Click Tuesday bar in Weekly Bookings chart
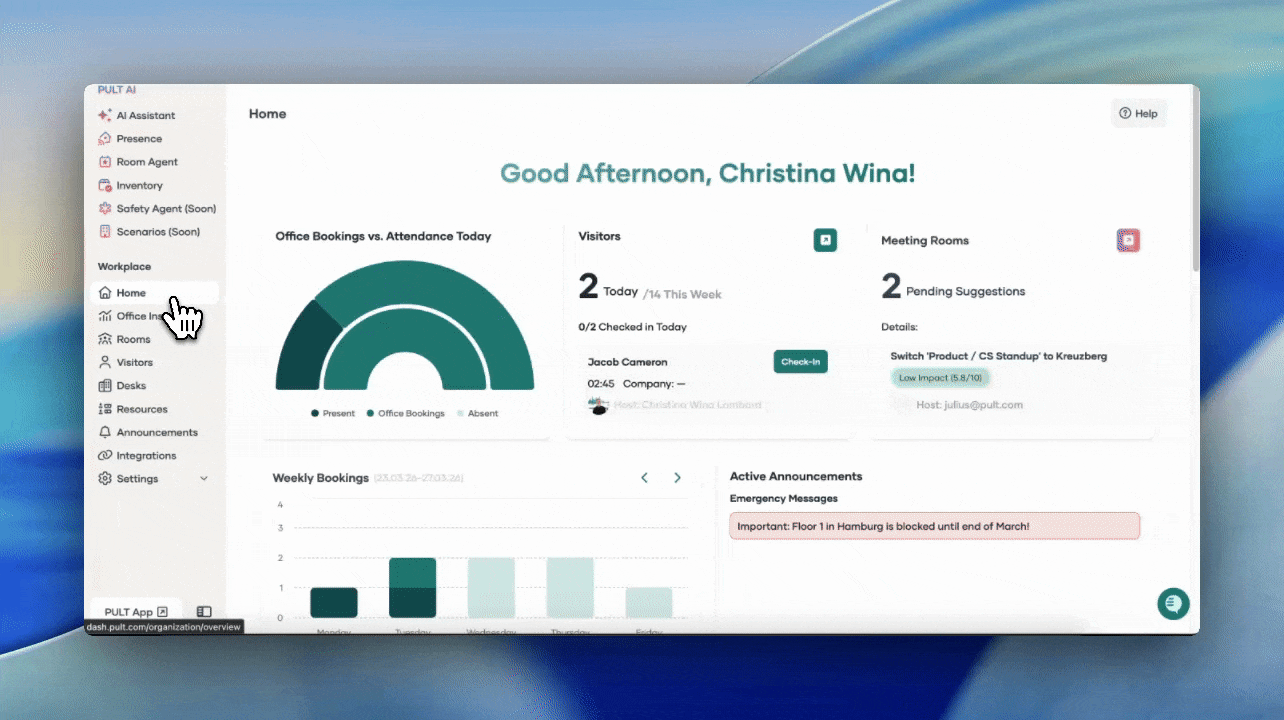 tap(412, 587)
